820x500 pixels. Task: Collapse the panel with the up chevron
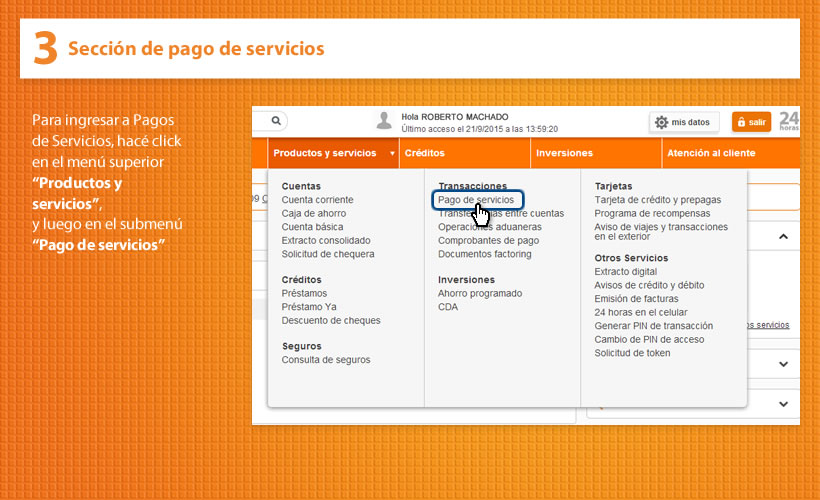point(783,237)
